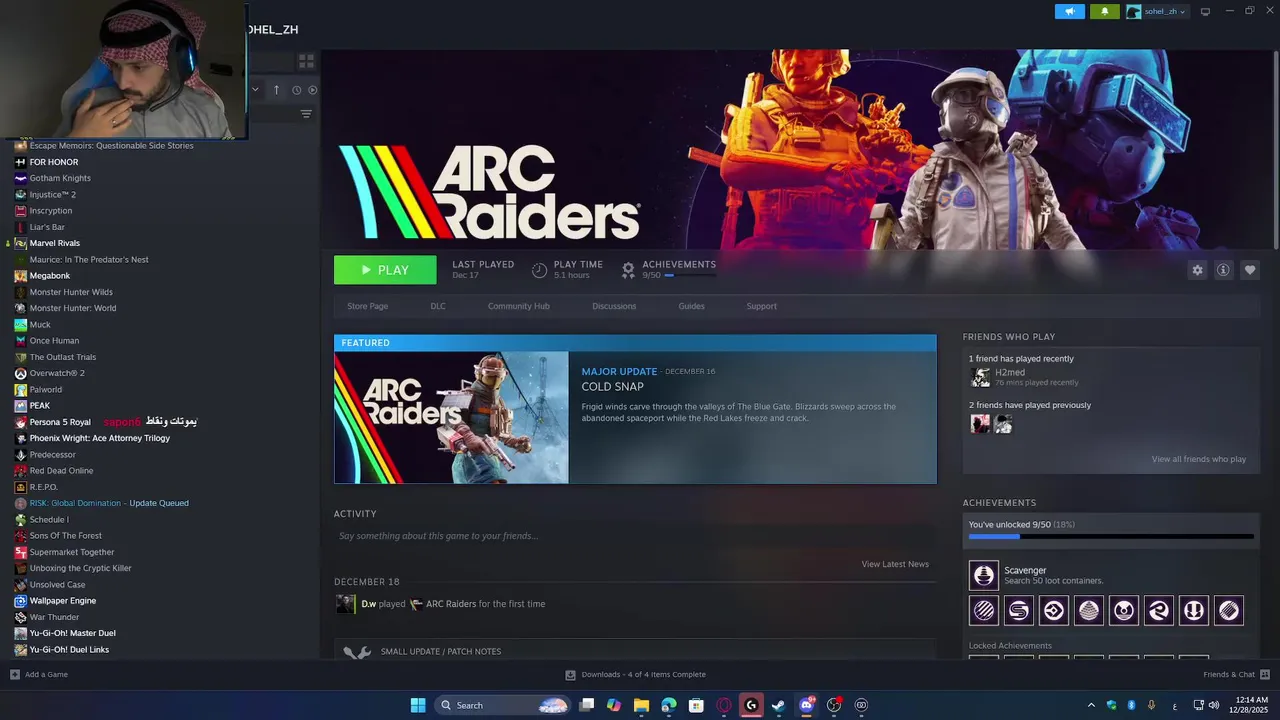
Task: Open Windows Start menu
Action: tap(418, 705)
